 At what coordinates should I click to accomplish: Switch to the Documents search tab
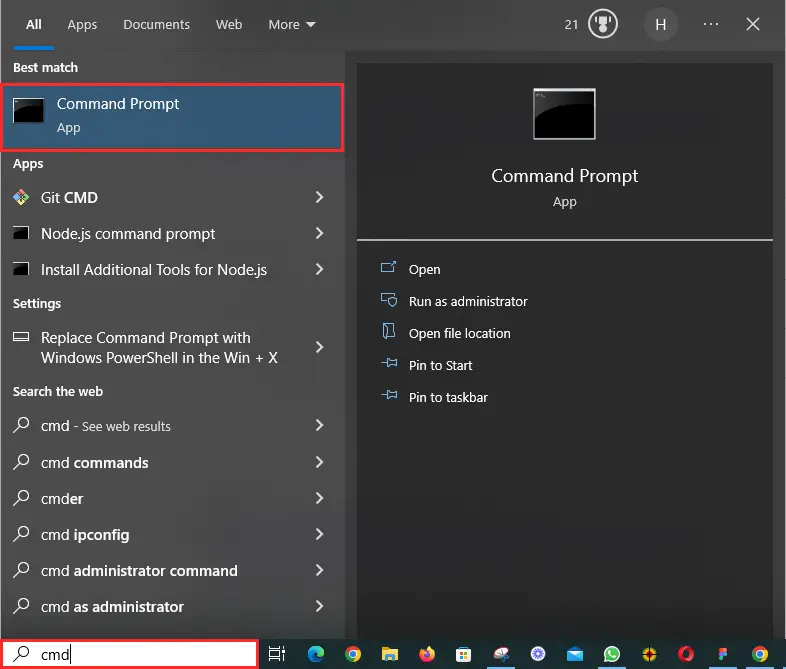coord(156,25)
